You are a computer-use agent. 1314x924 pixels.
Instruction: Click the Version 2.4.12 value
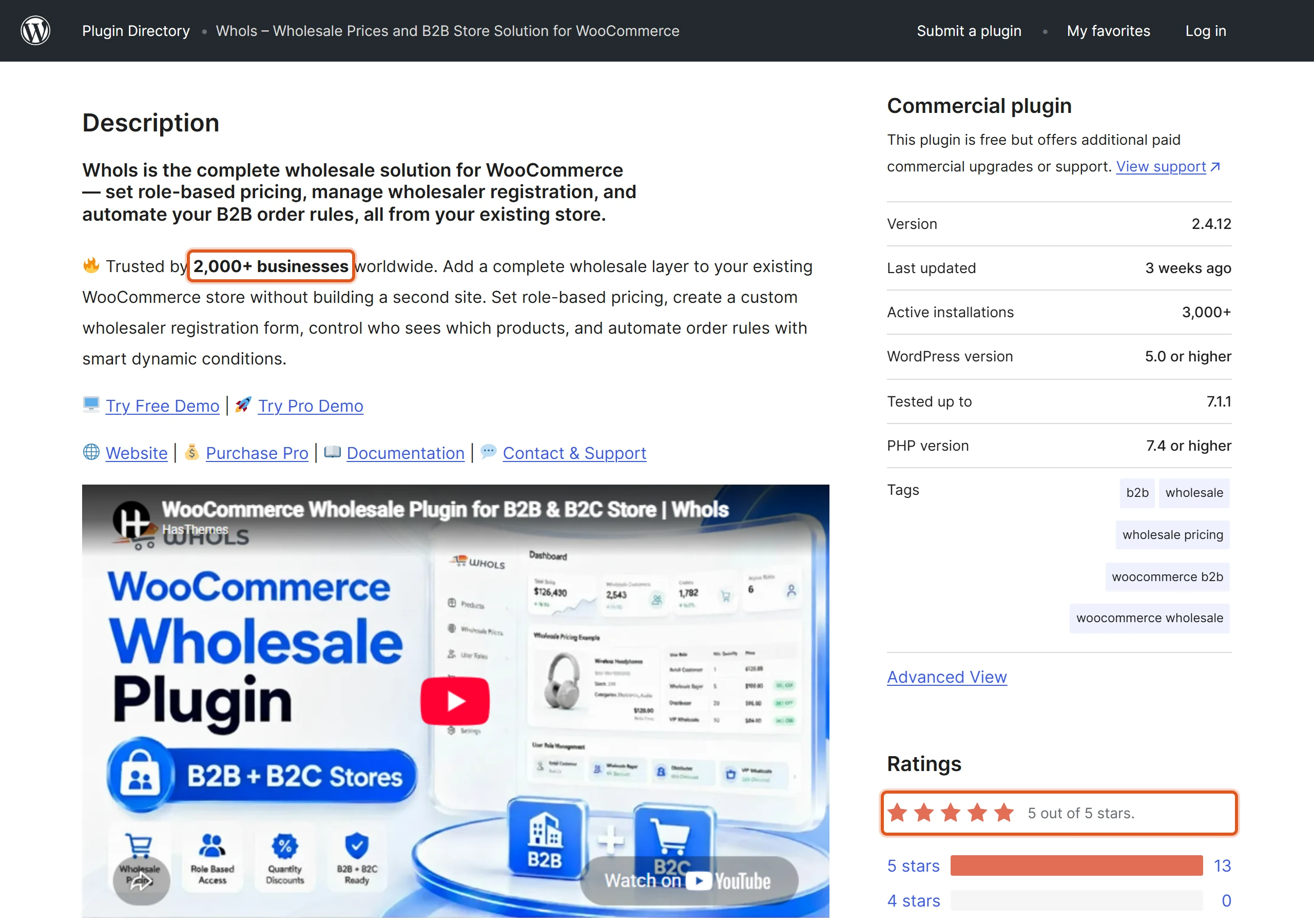click(1211, 224)
